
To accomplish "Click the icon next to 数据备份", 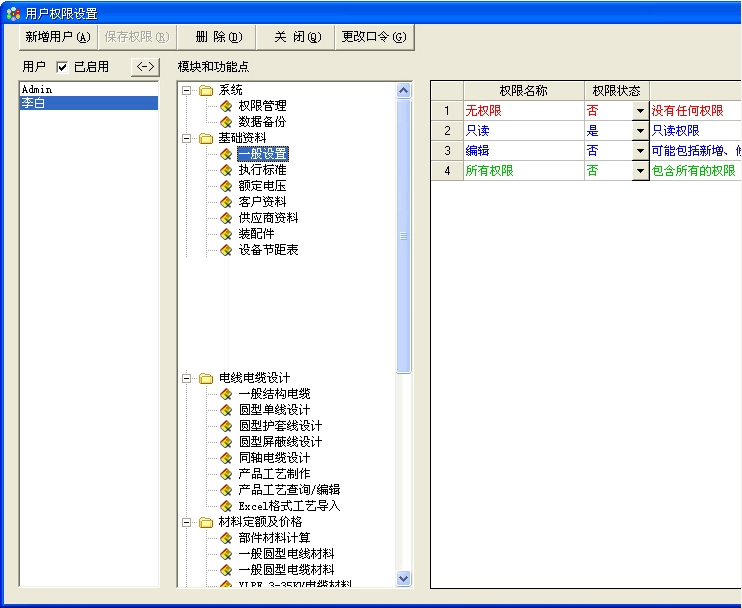I will (x=226, y=122).
